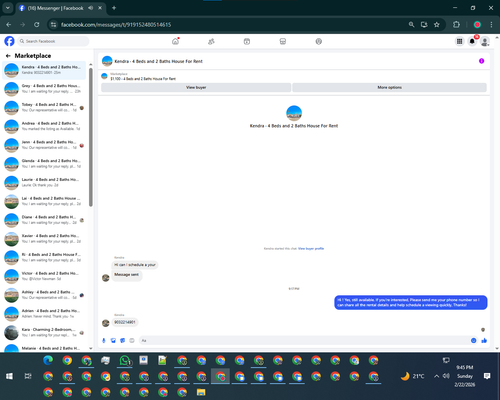Open a new browser tab

[x=114, y=8]
